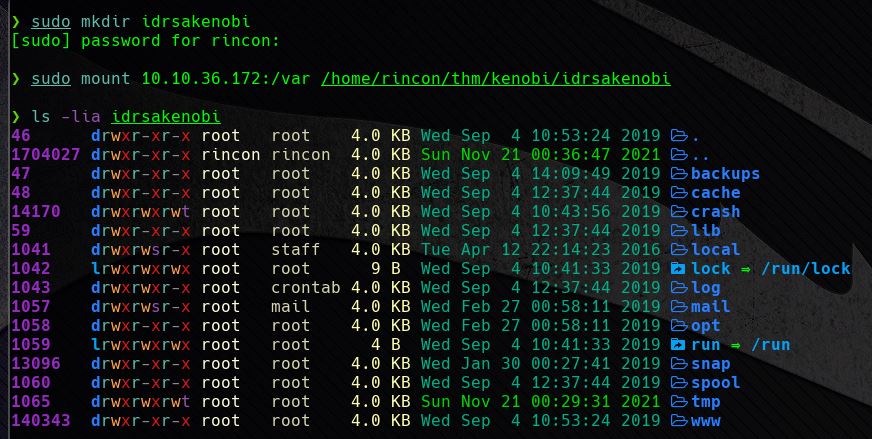The height and width of the screenshot is (439, 872).
Task: Click the underlined idrsakenobi argument after ls -lia
Action: coord(166,117)
